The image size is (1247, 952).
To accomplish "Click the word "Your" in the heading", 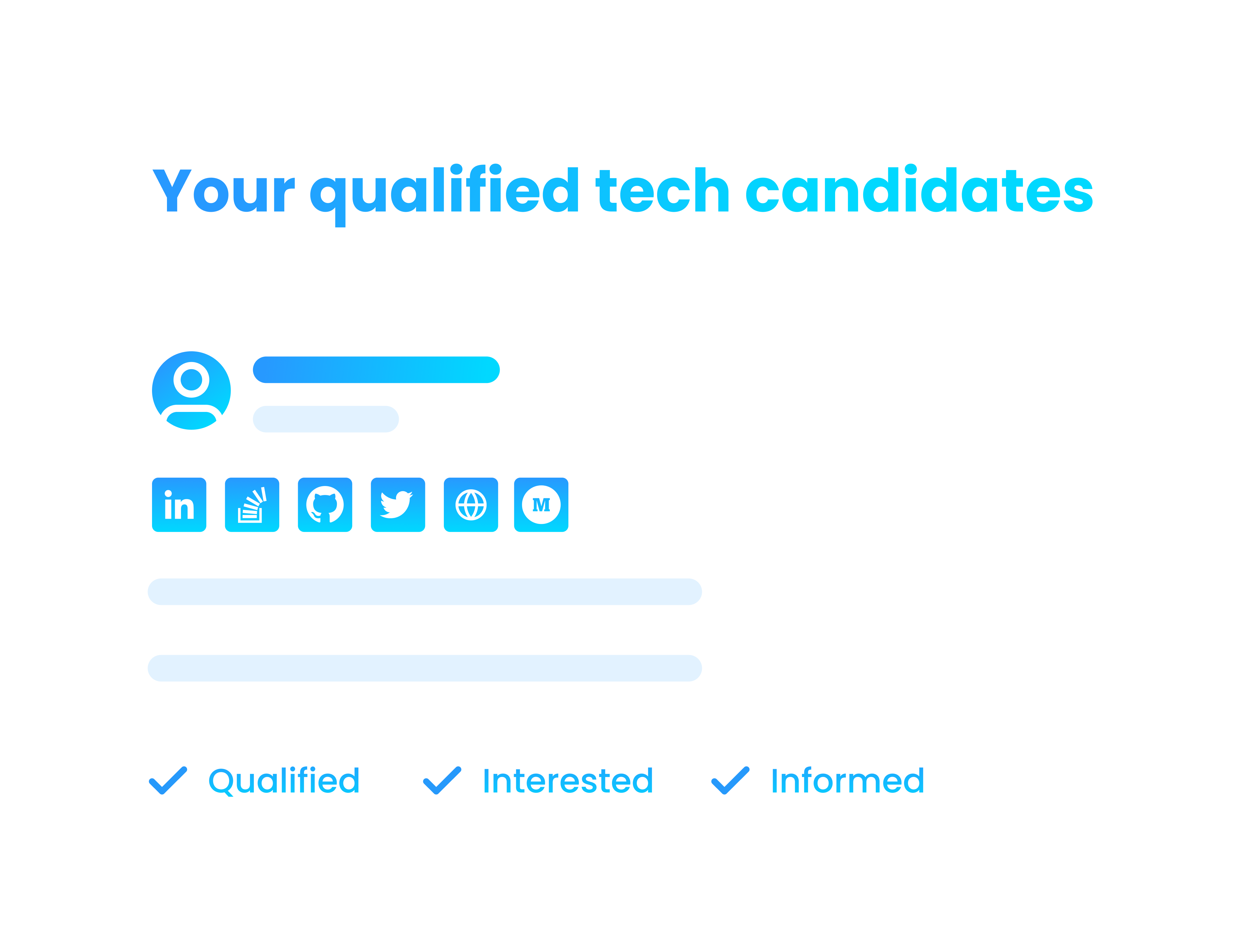I will tap(224, 191).
